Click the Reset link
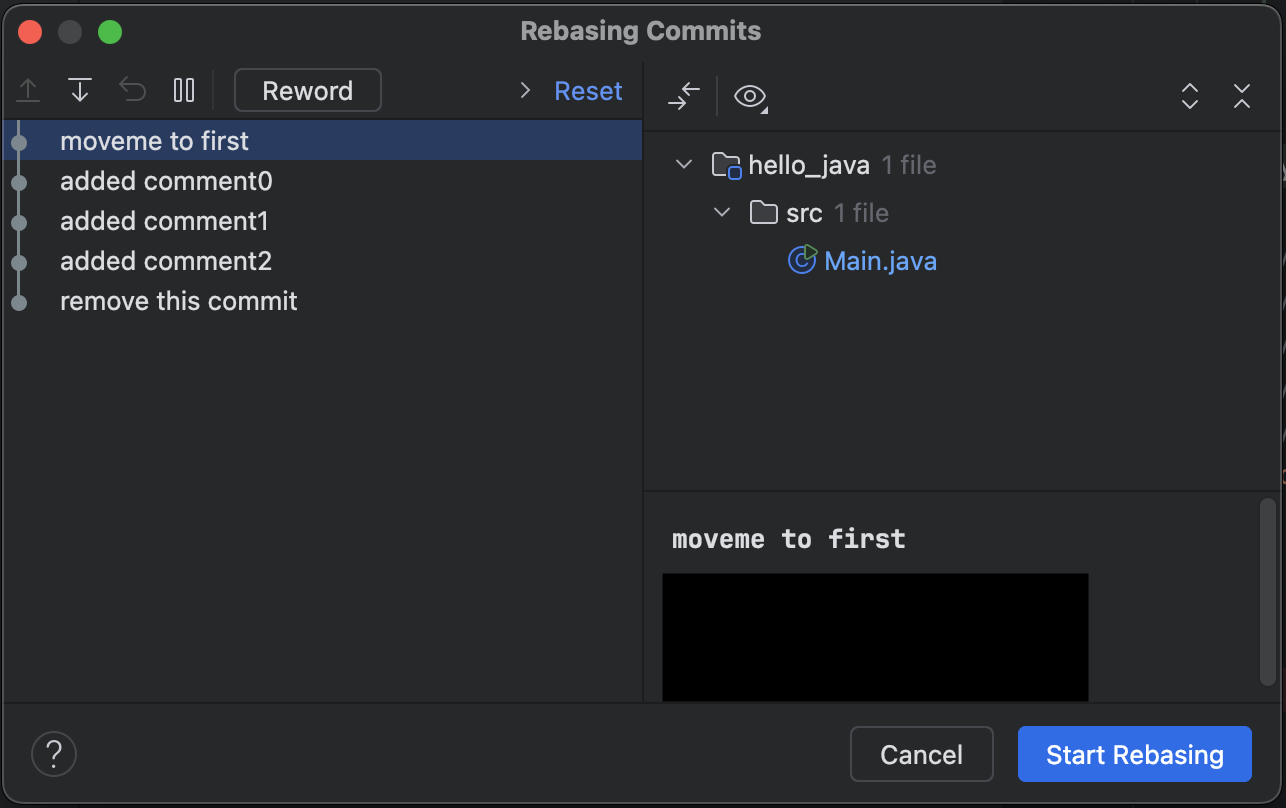 (588, 91)
